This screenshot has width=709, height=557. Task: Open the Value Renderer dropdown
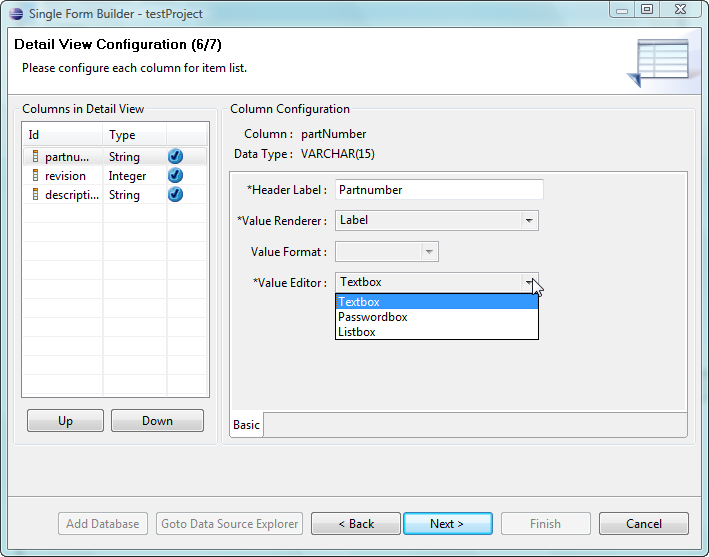[529, 220]
